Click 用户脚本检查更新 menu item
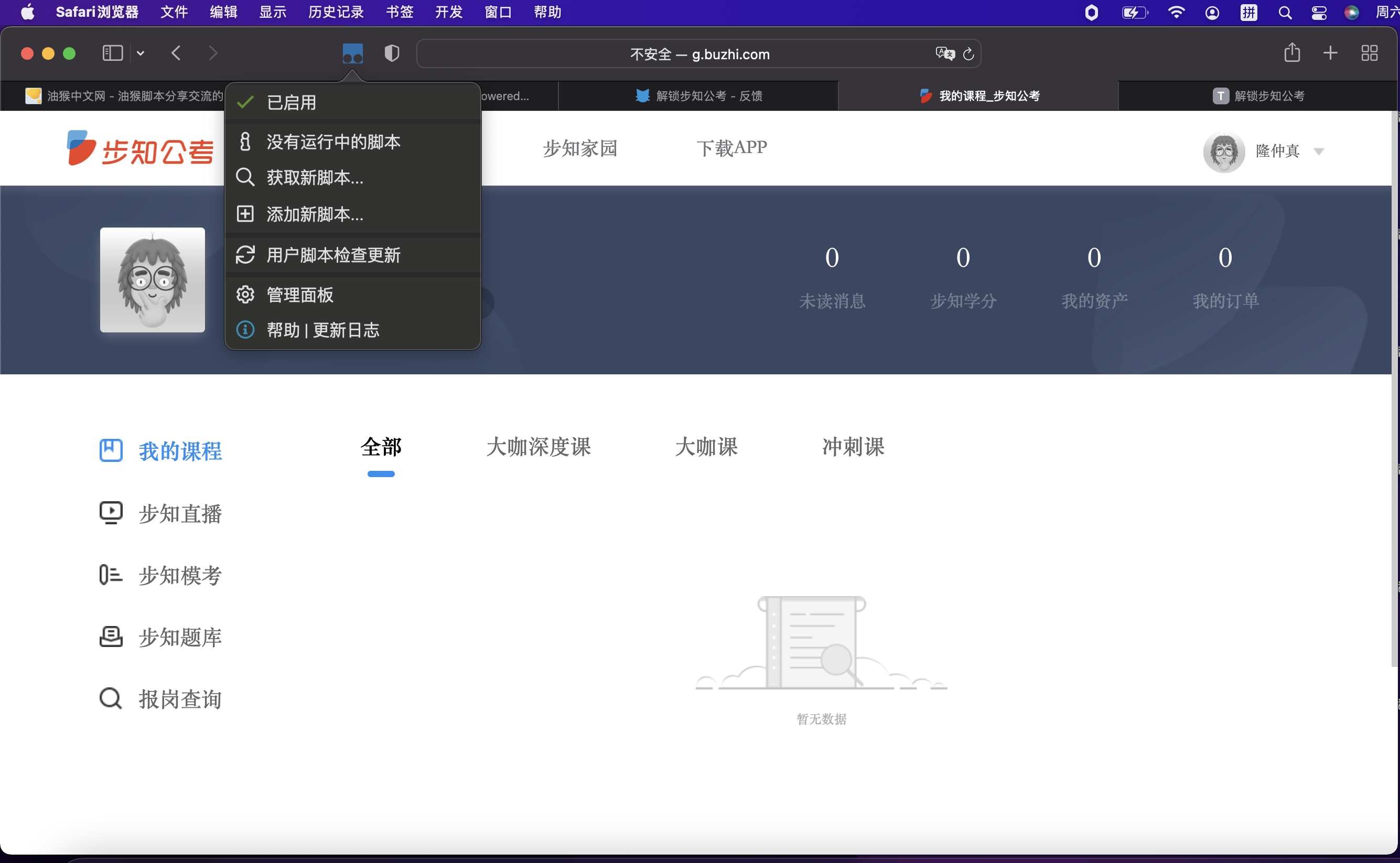The height and width of the screenshot is (863, 1400). (353, 255)
